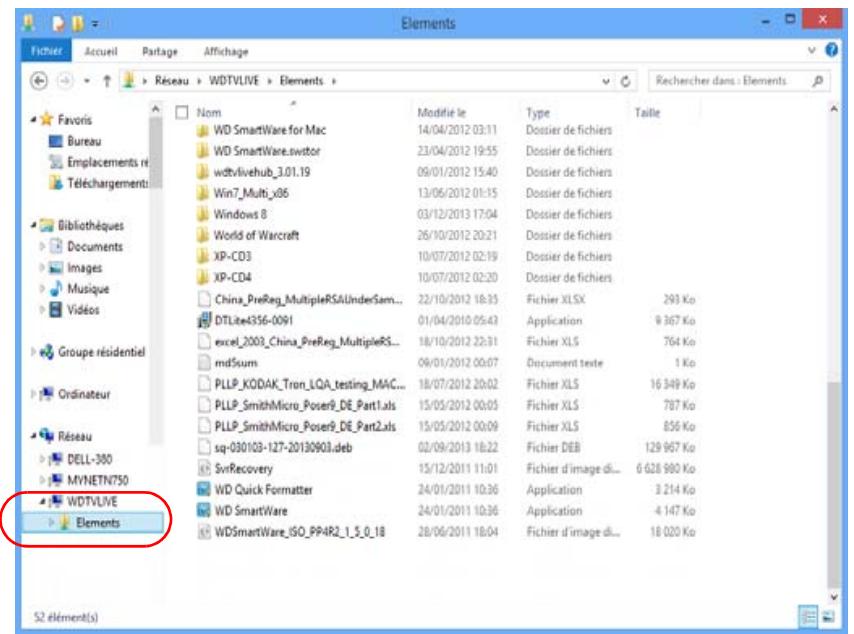Click the Forward navigation arrow

[x=65, y=81]
